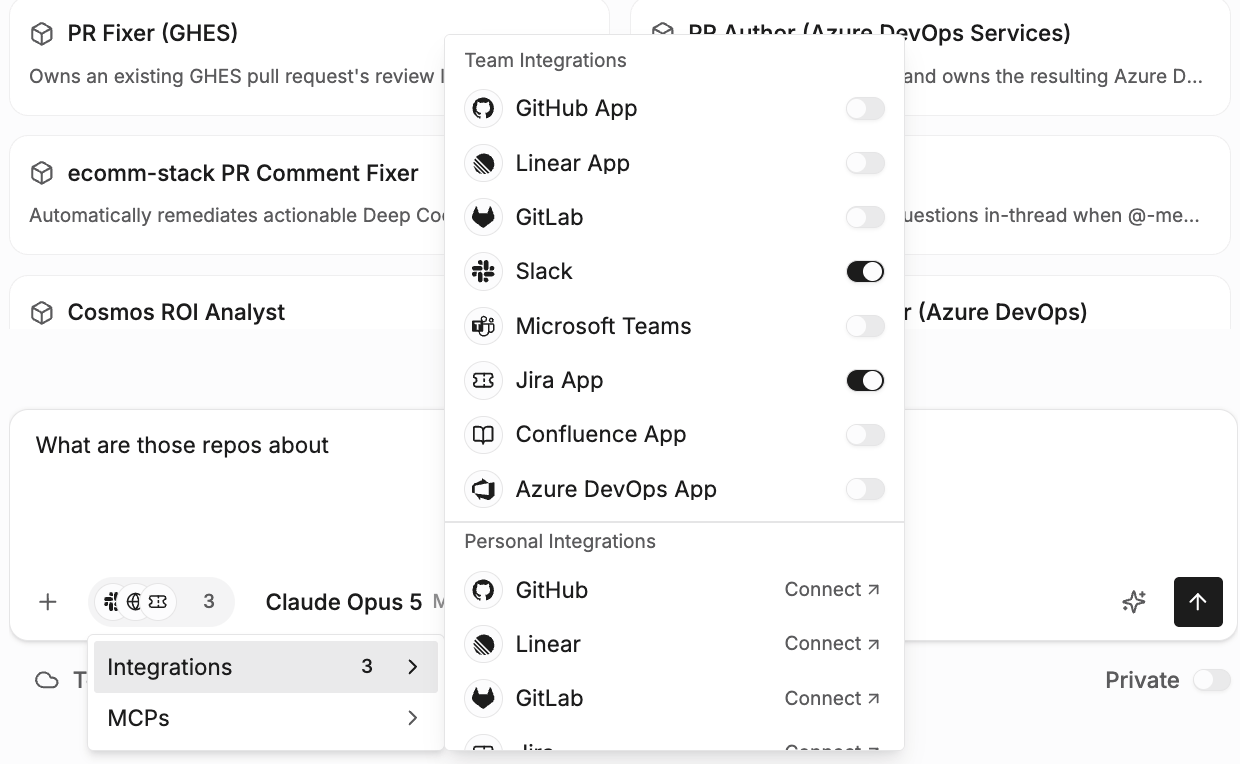Send the prompt with the arrow button
Viewport: 1240px width, 764px height.
click(x=1198, y=602)
